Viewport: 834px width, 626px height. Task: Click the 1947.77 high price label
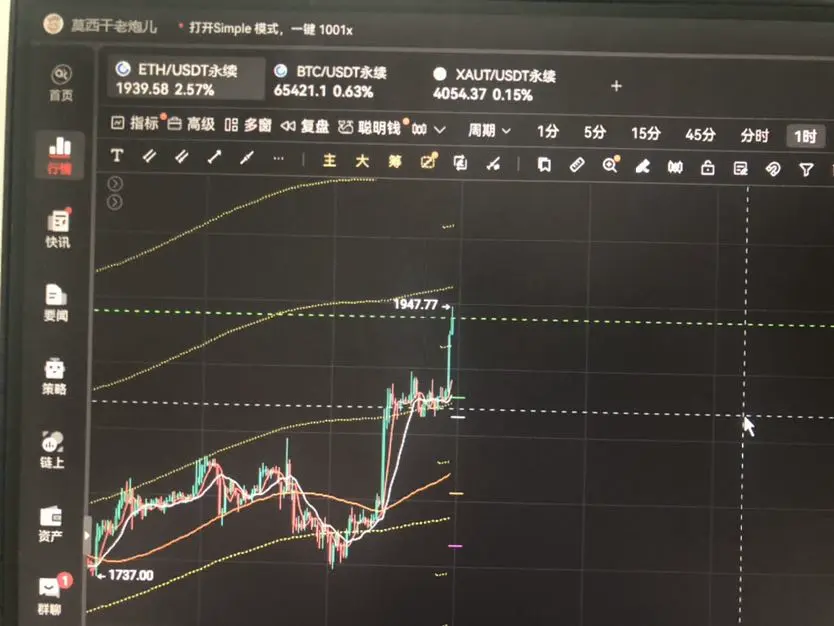[415, 304]
